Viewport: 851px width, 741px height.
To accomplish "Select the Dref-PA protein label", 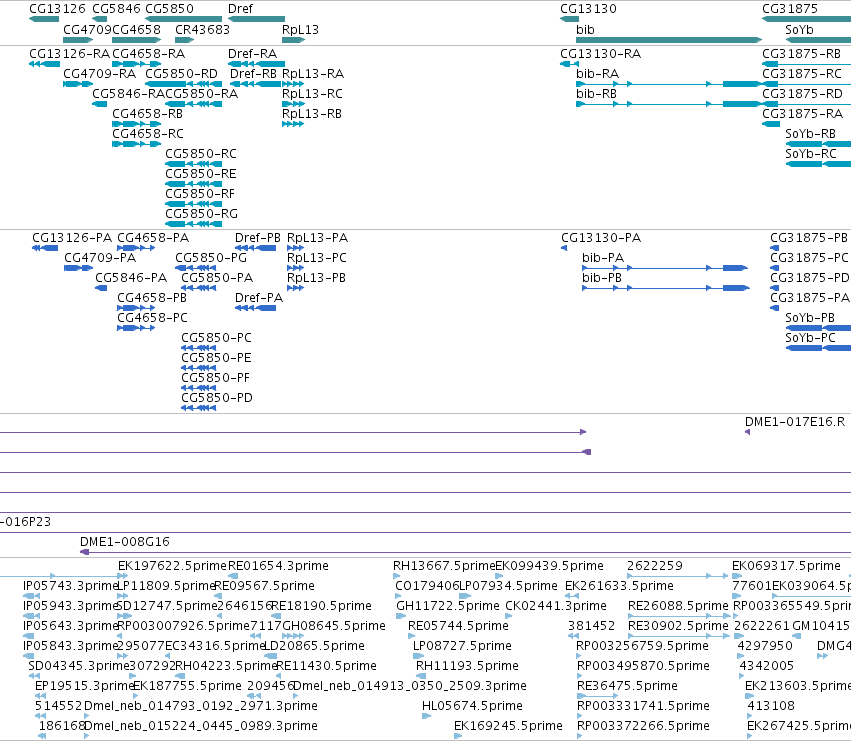I will pos(259,298).
